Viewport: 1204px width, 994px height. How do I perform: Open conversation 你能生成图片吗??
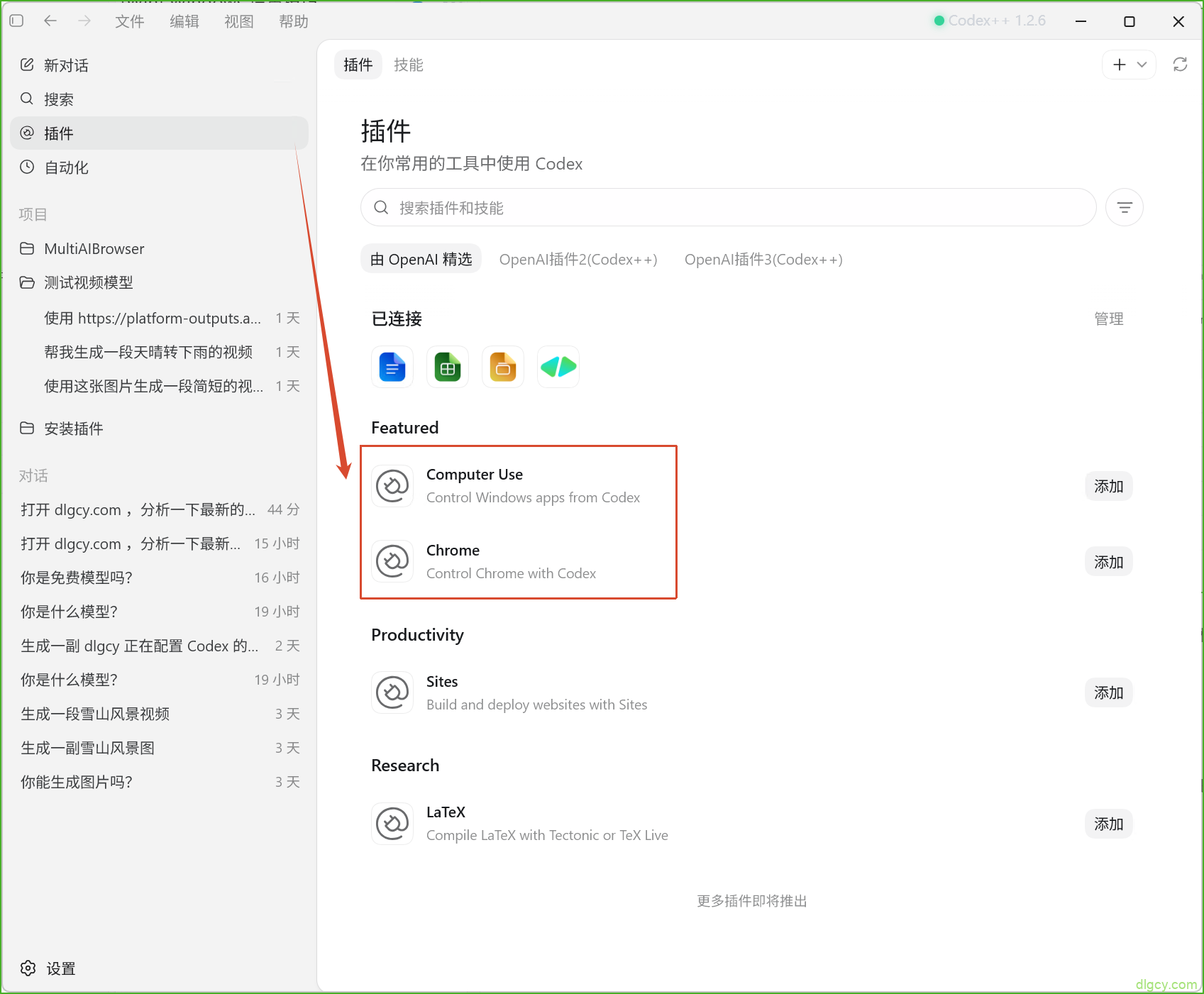[159, 782]
